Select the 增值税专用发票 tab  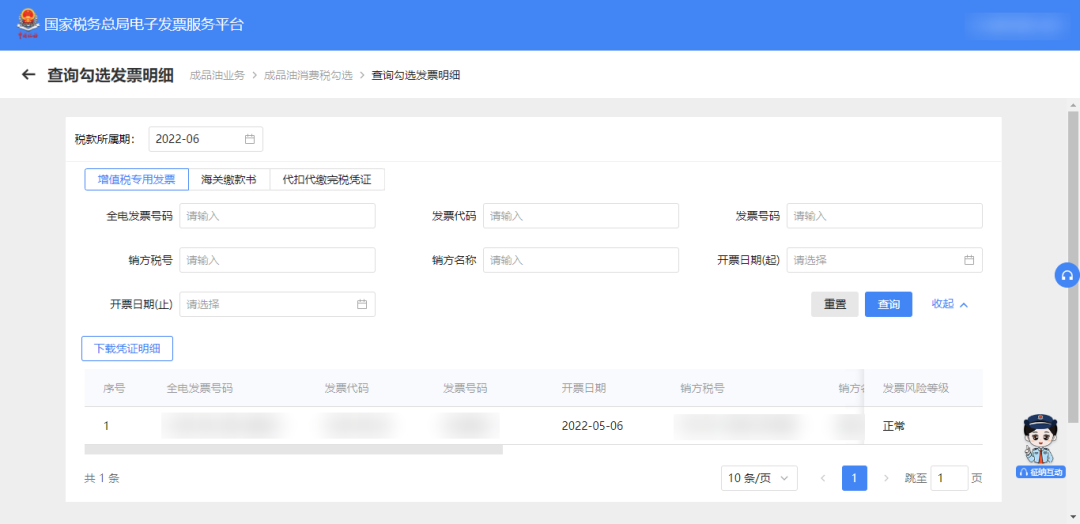click(136, 180)
